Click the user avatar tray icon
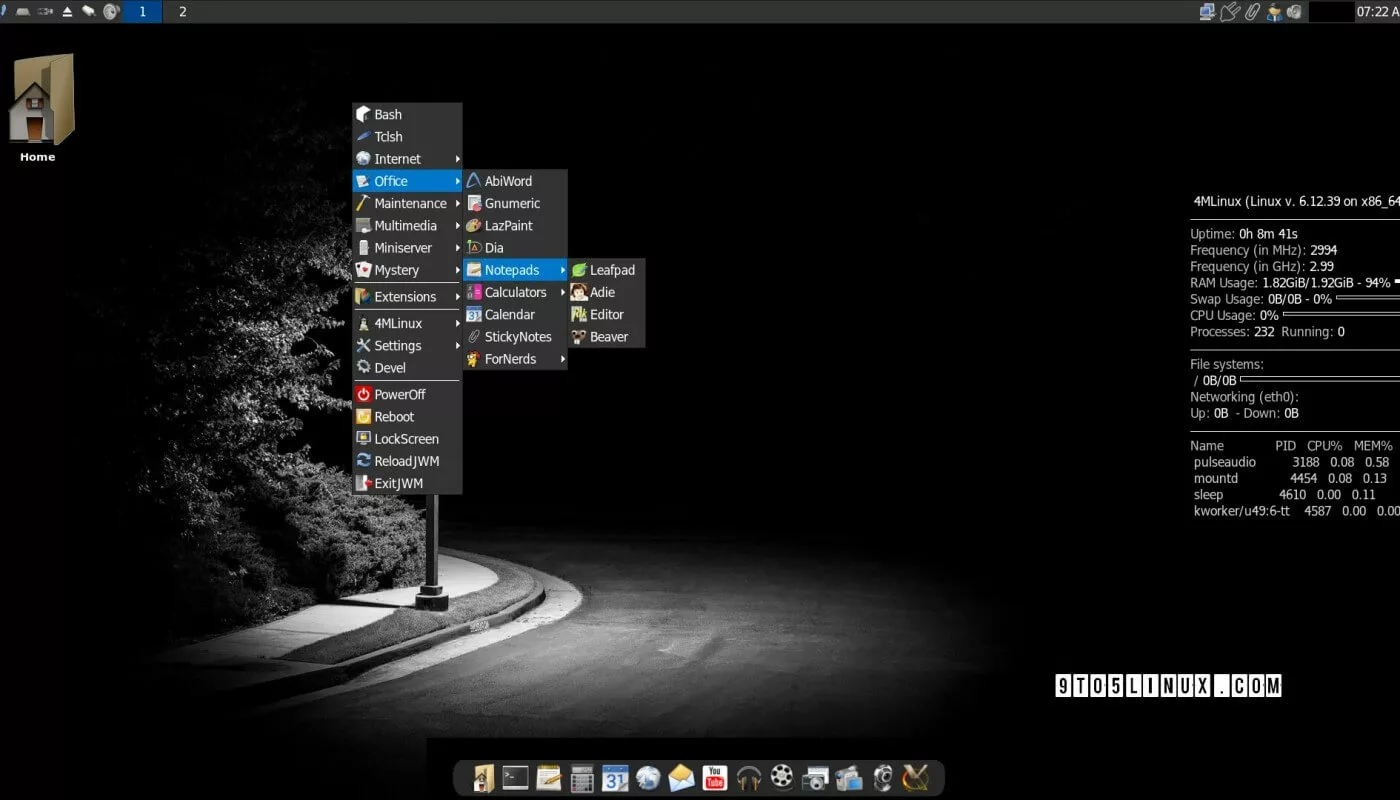The image size is (1400, 800). coord(1274,12)
